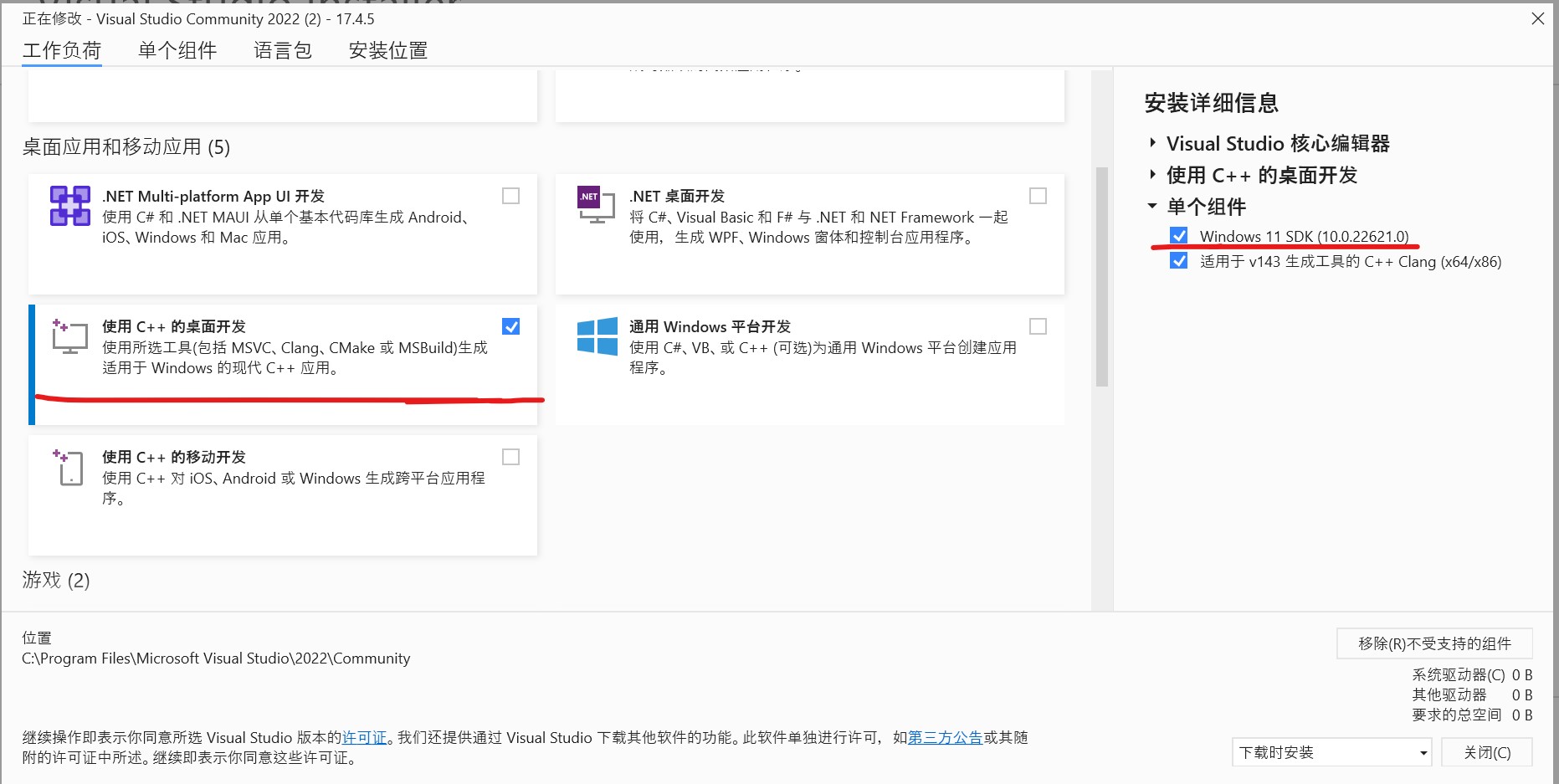Check the .NET 桌面开发 workload box

pos(1038,196)
